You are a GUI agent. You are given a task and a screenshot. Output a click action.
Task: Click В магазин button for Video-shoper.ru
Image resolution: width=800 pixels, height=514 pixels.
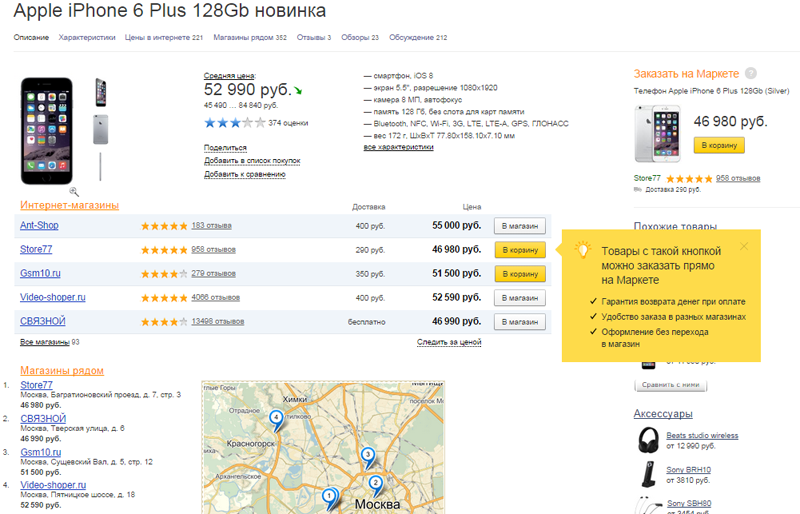pyautogui.click(x=520, y=298)
